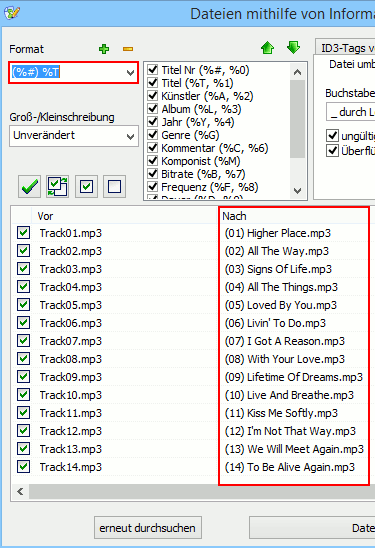Viewport: 375px width, 548px height.
Task: Uncheck the Track05.mp3 file checkbox
Action: tap(23, 305)
